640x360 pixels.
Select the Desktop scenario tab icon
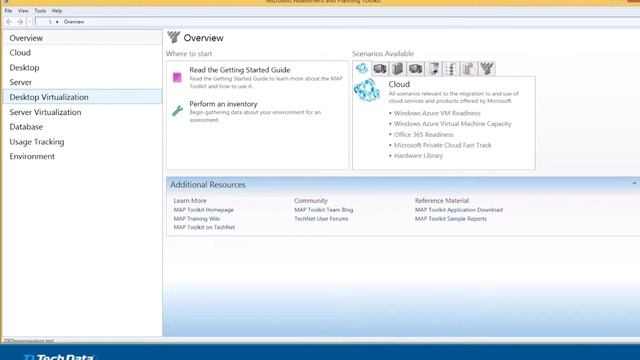pyautogui.click(x=380, y=69)
